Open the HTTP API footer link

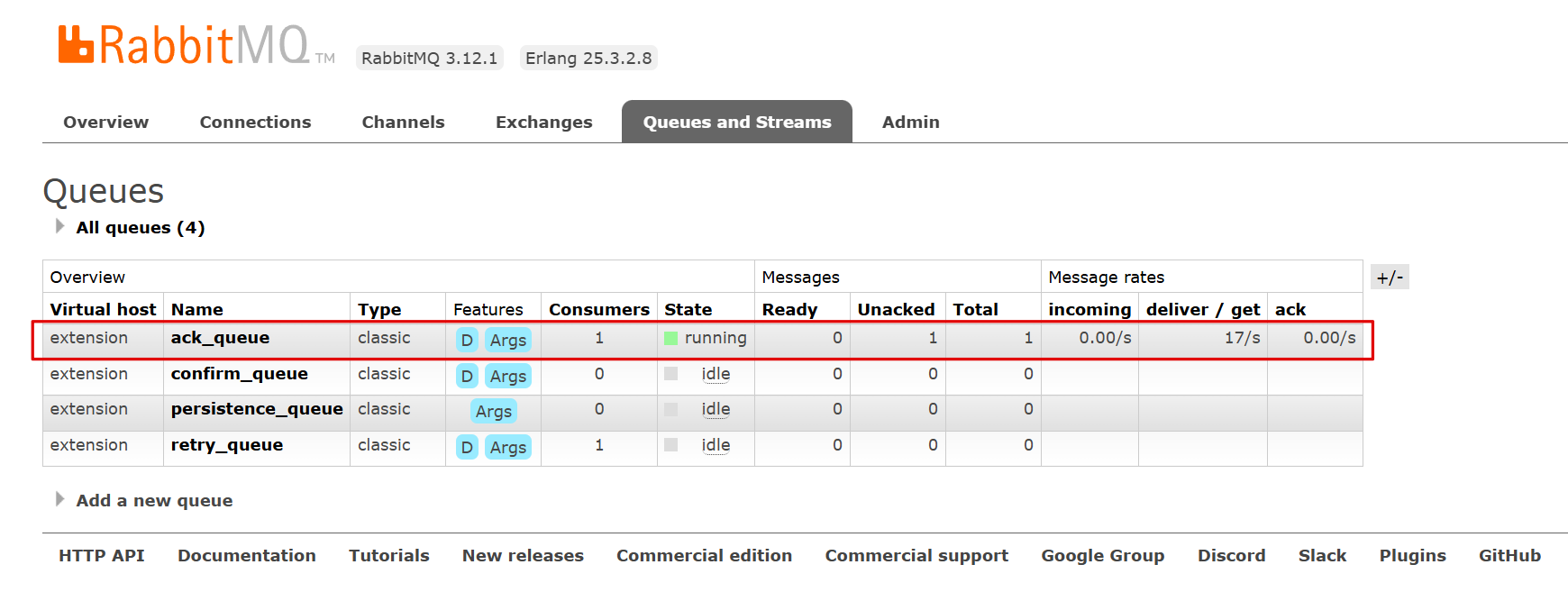(x=102, y=555)
